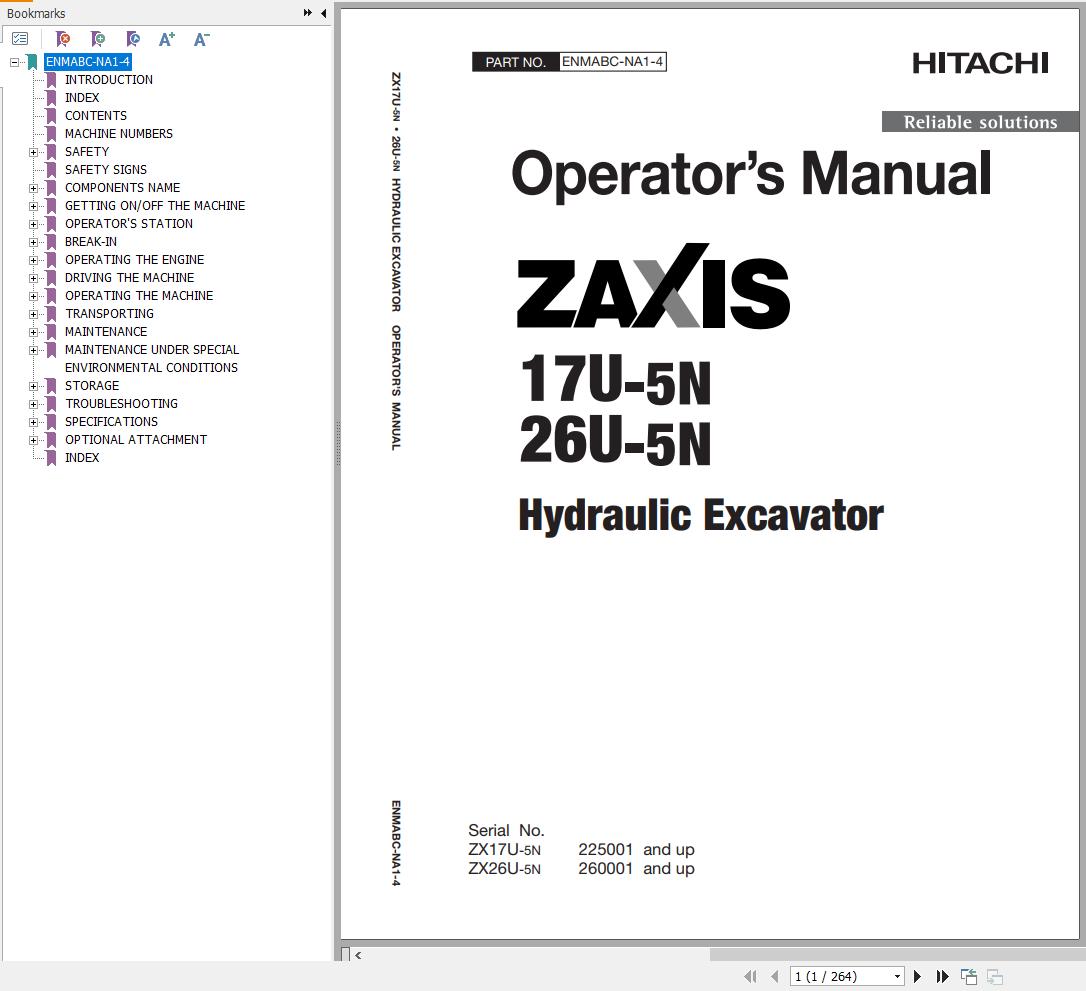
Task: Click the purple bookmark icon beside CONTENTS
Action: coord(51,116)
